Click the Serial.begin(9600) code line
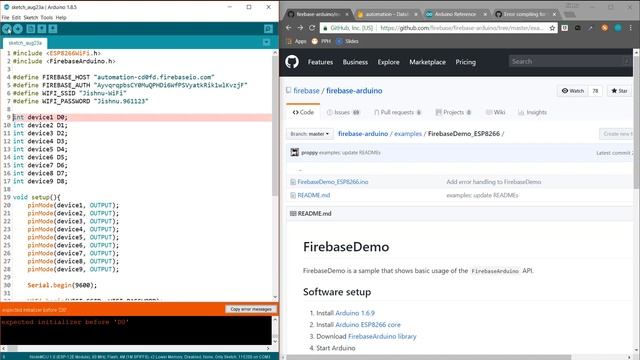The image size is (640, 360). [x=62, y=285]
